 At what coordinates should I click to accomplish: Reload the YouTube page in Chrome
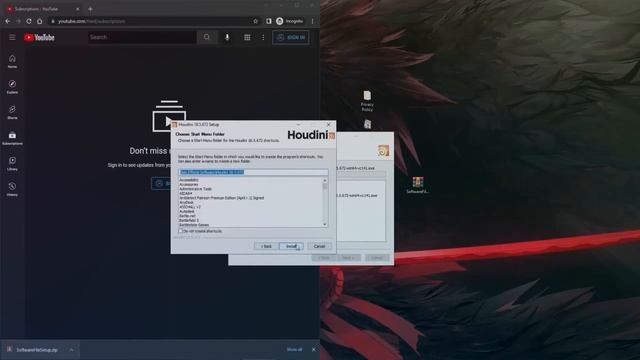(29, 21)
